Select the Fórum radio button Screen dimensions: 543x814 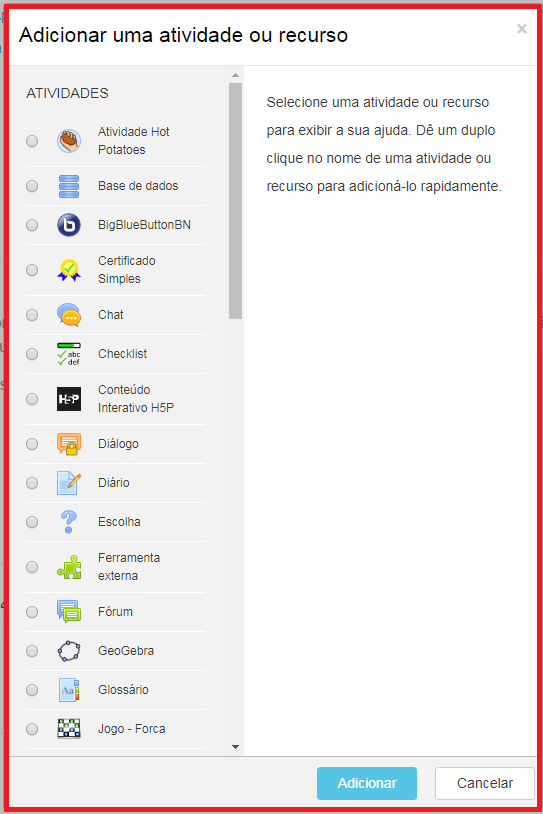pyautogui.click(x=32, y=612)
